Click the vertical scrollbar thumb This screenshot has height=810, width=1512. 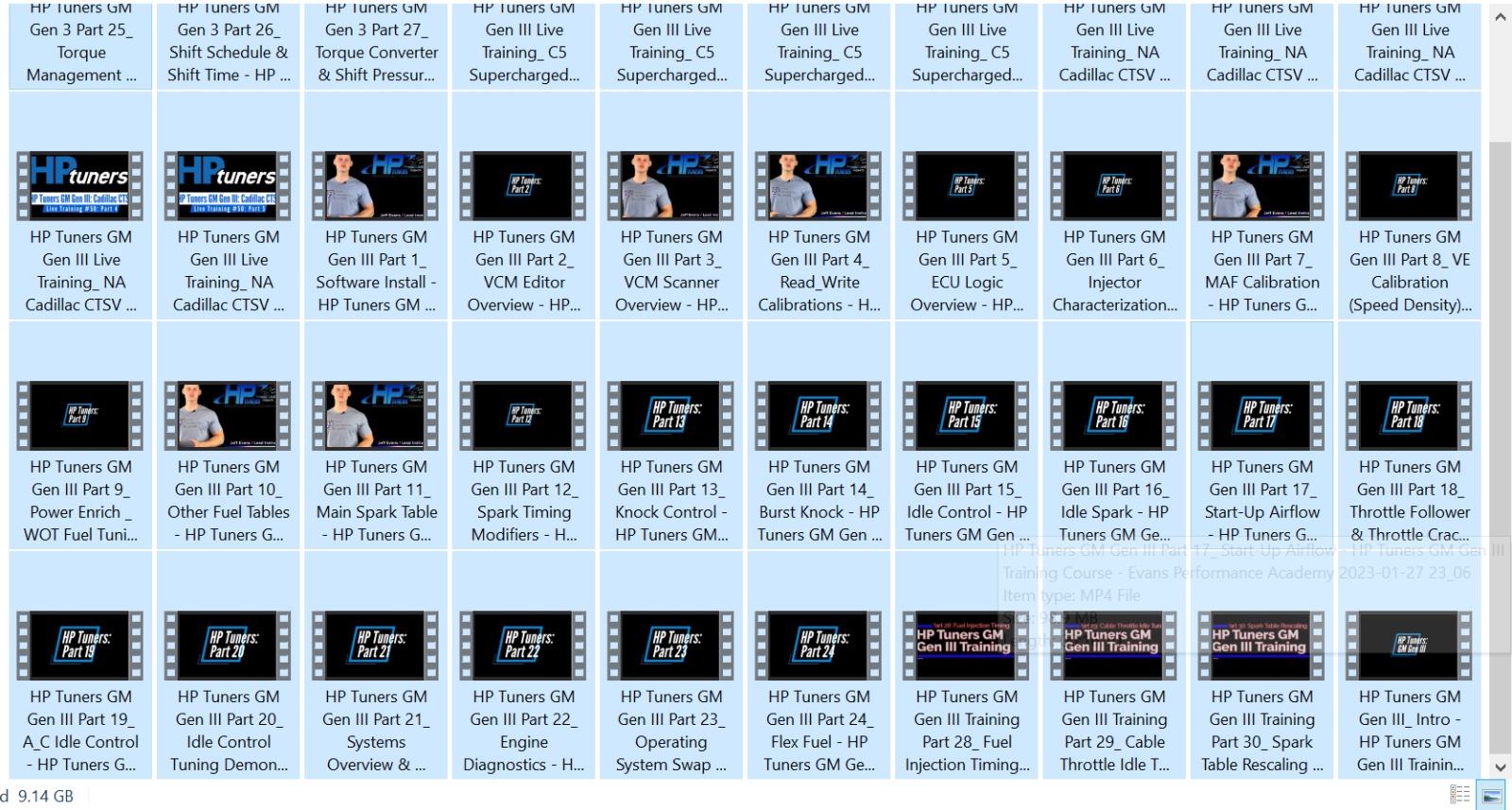point(1501,449)
